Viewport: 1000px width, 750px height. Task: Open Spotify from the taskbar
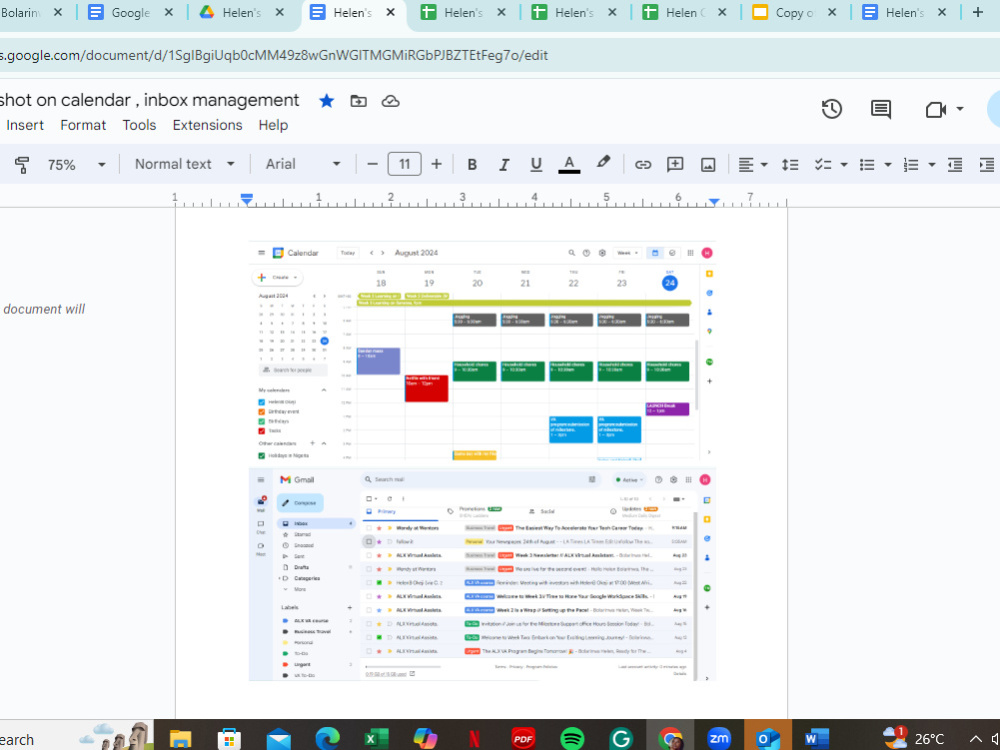tap(572, 739)
